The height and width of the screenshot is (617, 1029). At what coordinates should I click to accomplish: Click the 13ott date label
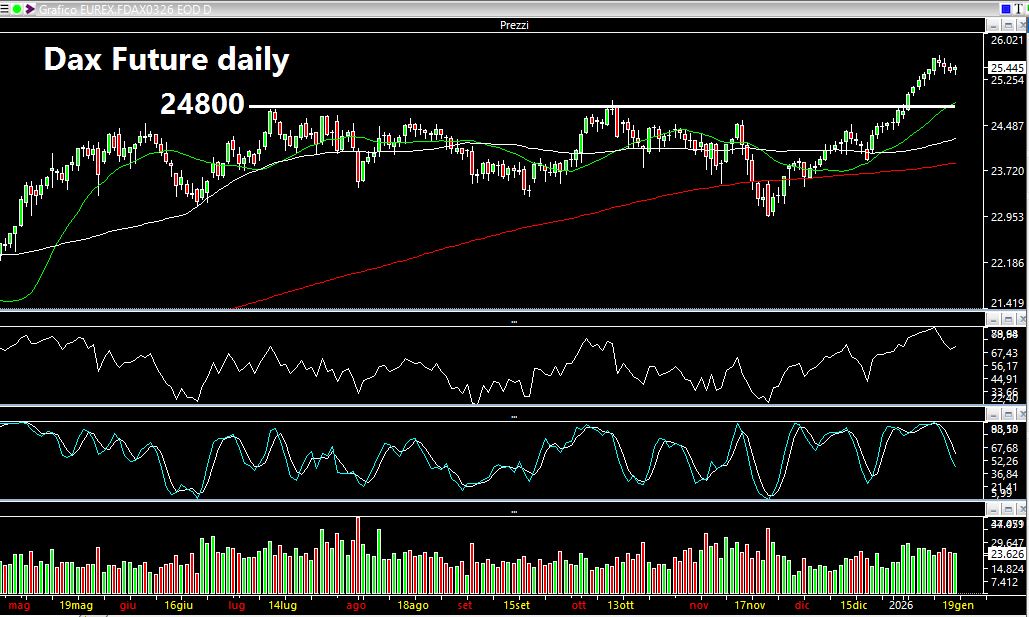point(620,605)
